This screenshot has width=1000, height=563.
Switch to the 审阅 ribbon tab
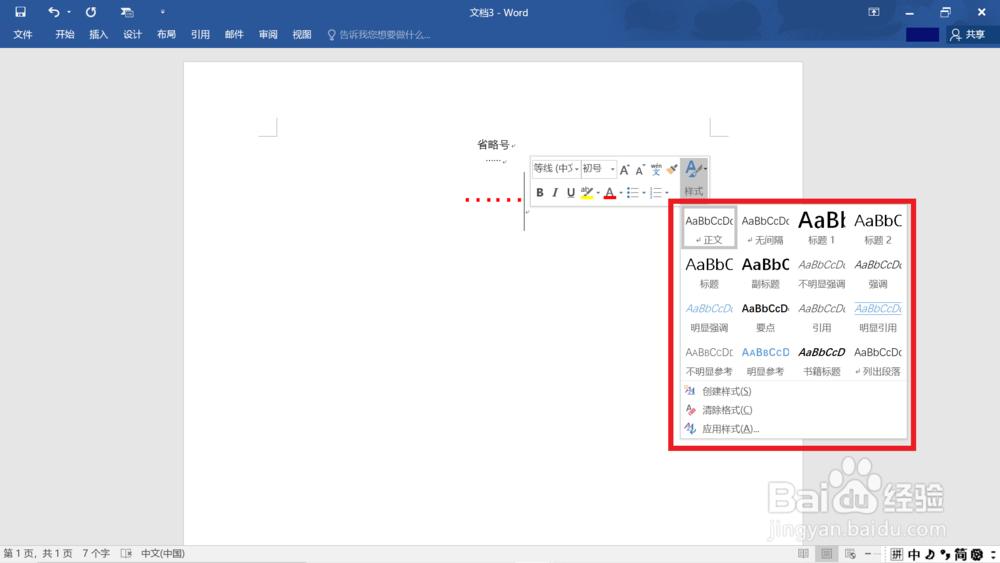[x=268, y=34]
